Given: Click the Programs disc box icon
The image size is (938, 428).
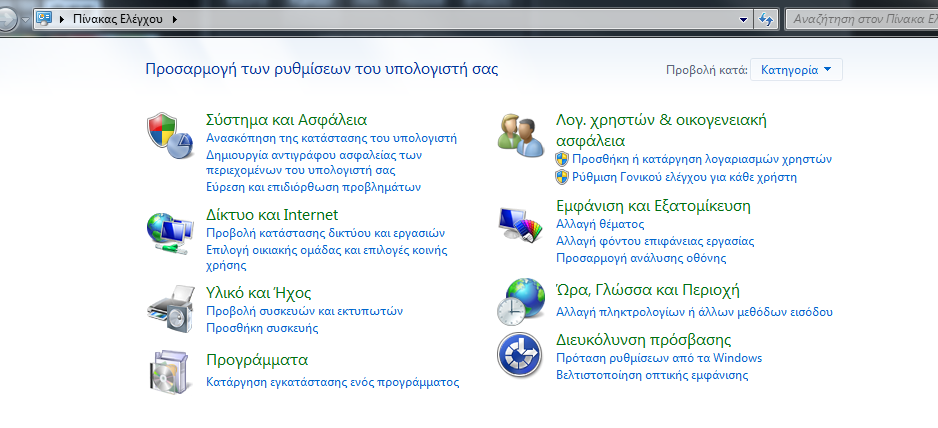Looking at the screenshot, I should (x=170, y=371).
